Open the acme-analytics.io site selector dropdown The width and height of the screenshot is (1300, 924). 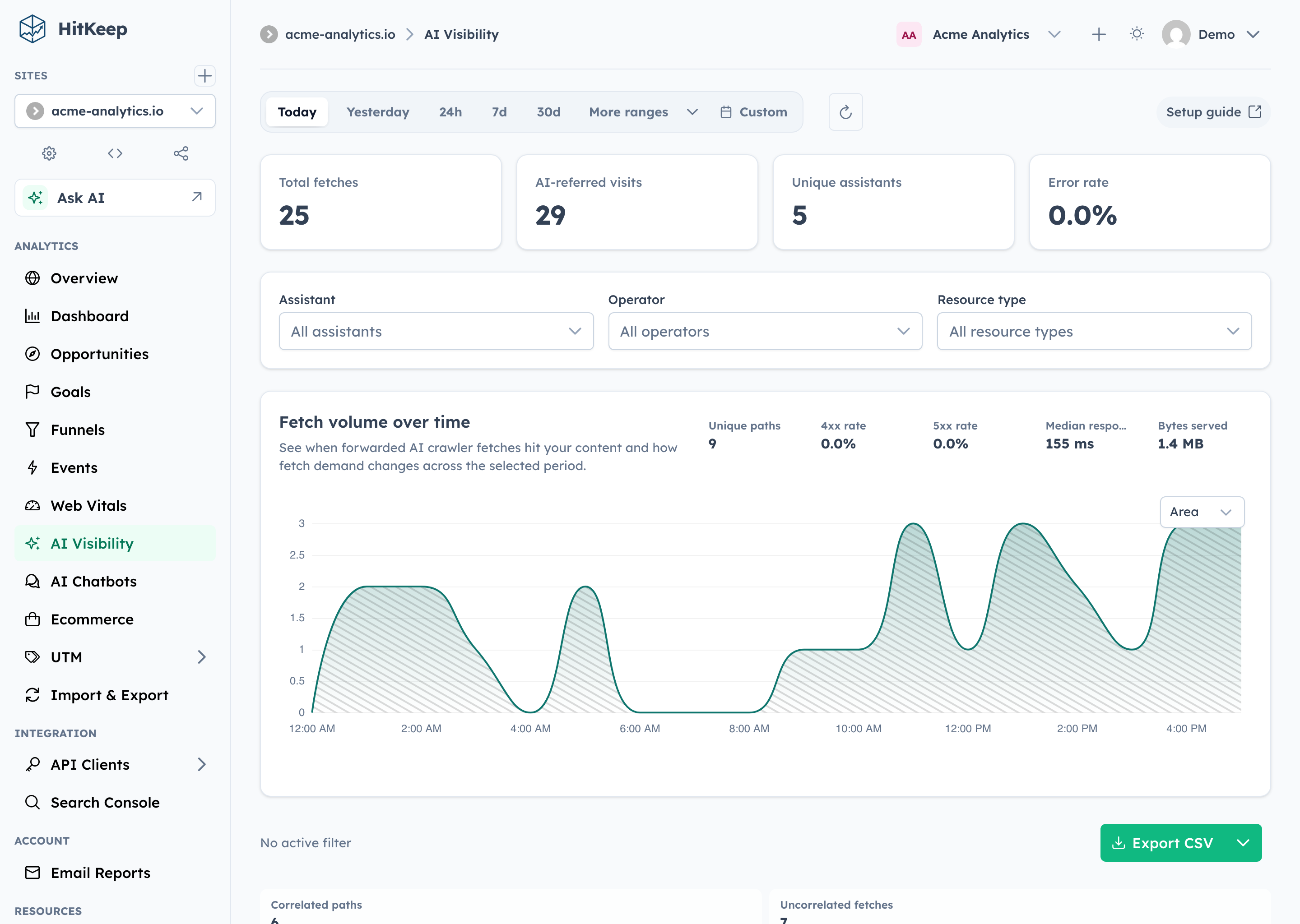115,111
